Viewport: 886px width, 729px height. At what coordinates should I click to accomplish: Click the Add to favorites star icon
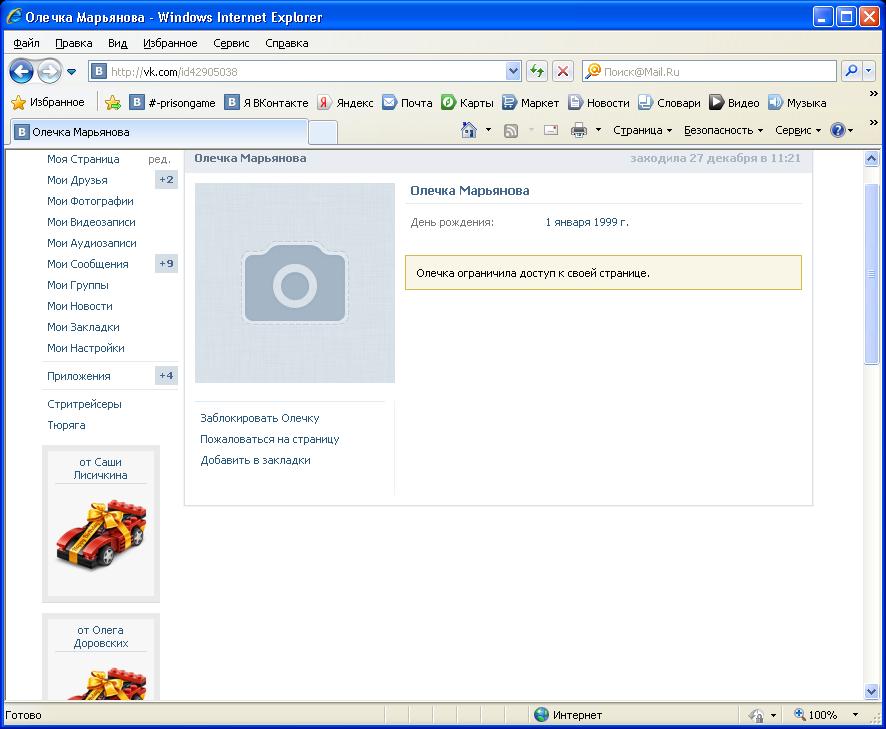click(x=113, y=102)
